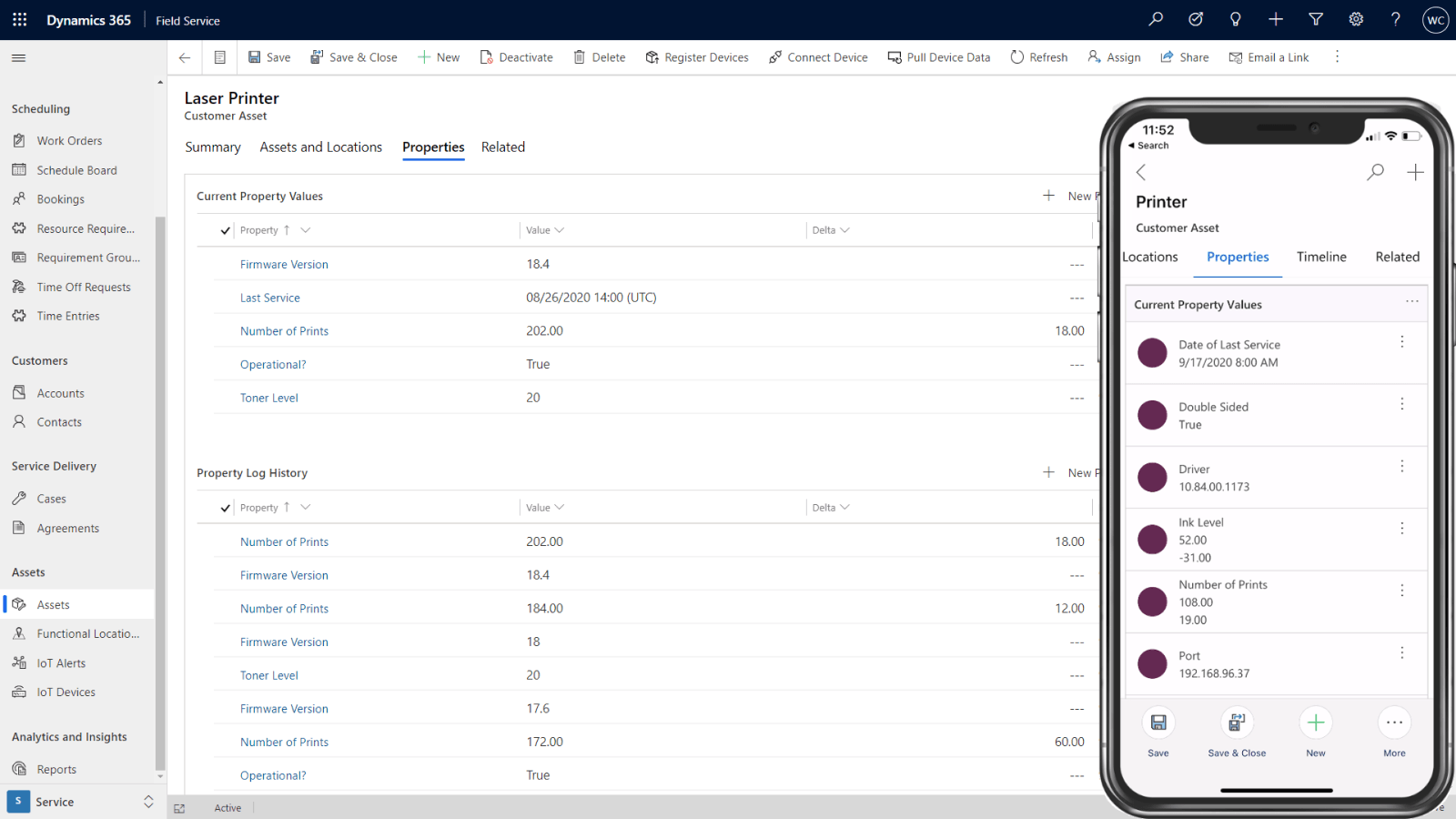Click the search magnifier in top bar
The height and width of the screenshot is (819, 1456).
1156,19
